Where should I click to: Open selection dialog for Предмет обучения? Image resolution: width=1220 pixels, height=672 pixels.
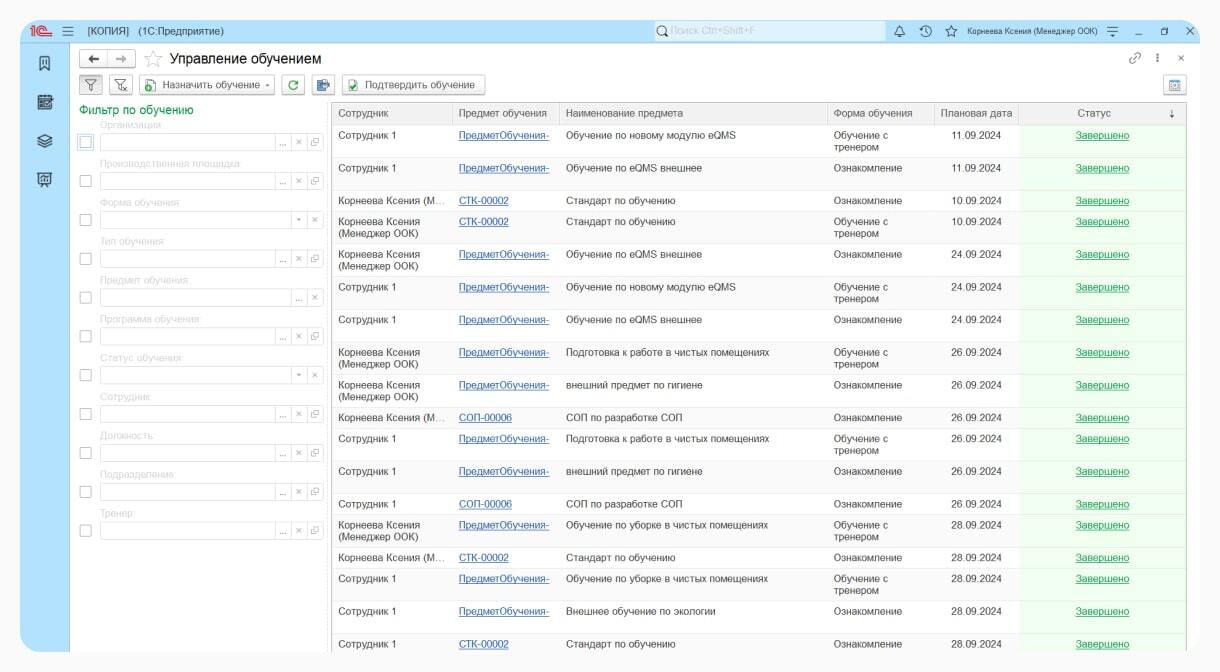(298, 298)
